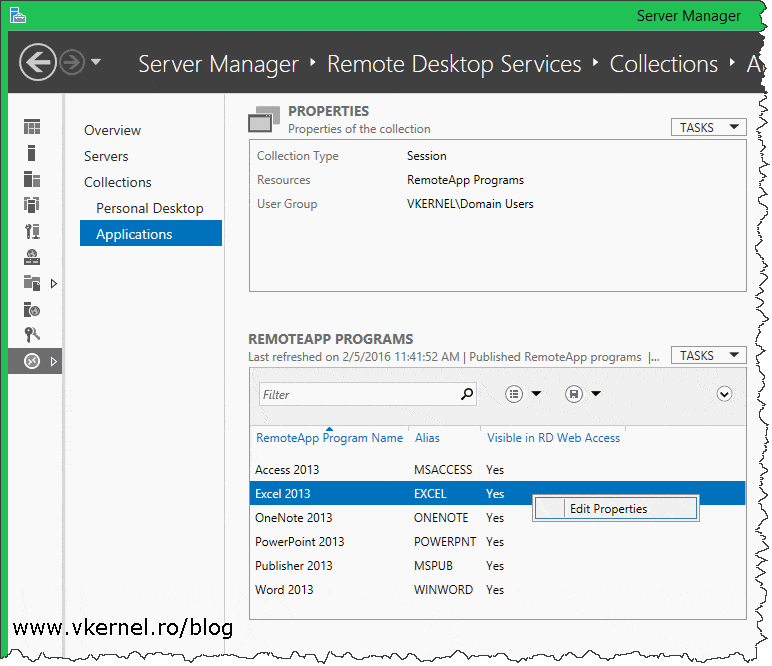The image size is (772, 666).
Task: Open the Overview page
Action: tap(112, 130)
